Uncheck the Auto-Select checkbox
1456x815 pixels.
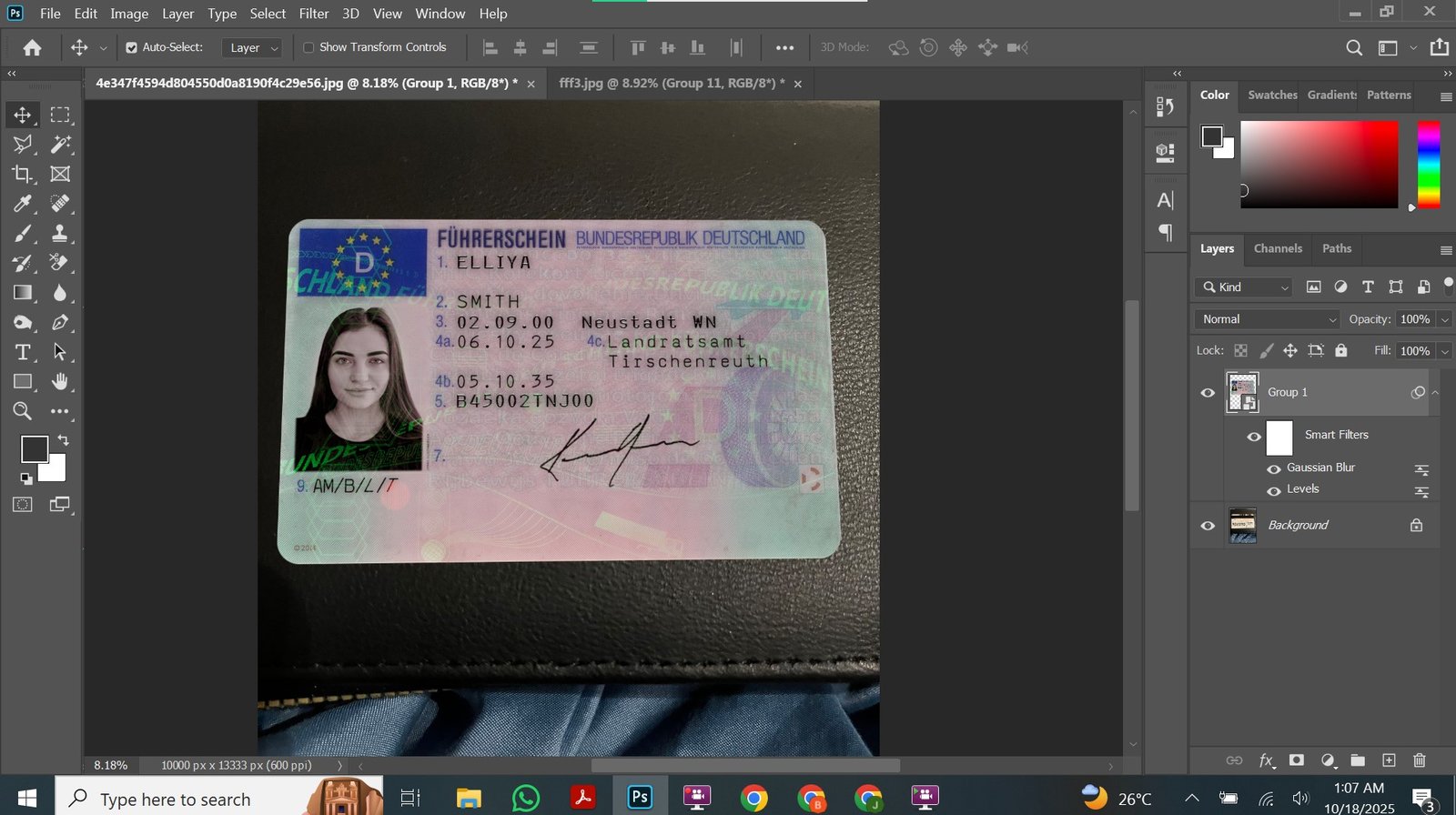pyautogui.click(x=132, y=47)
